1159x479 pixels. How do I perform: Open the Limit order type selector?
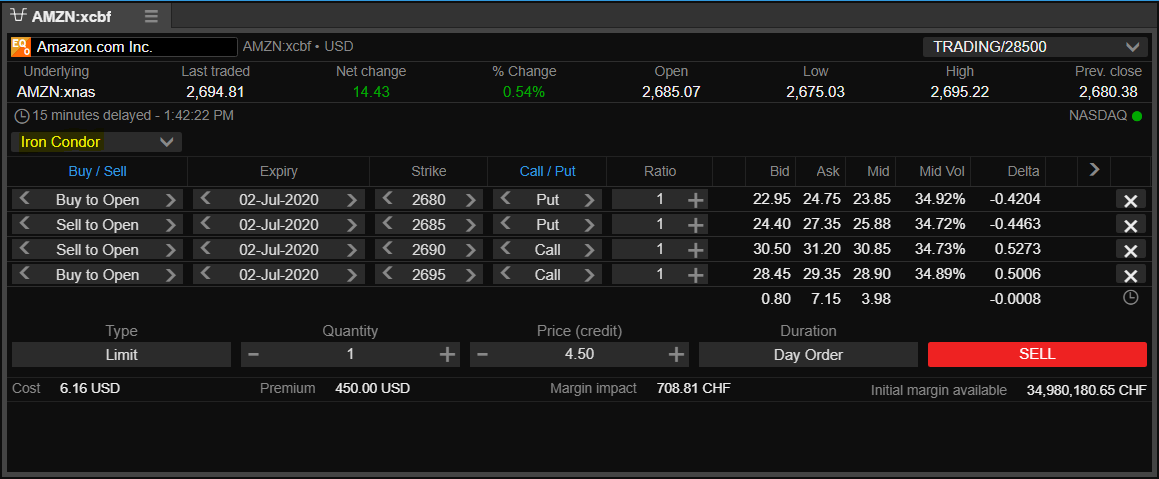(x=122, y=355)
